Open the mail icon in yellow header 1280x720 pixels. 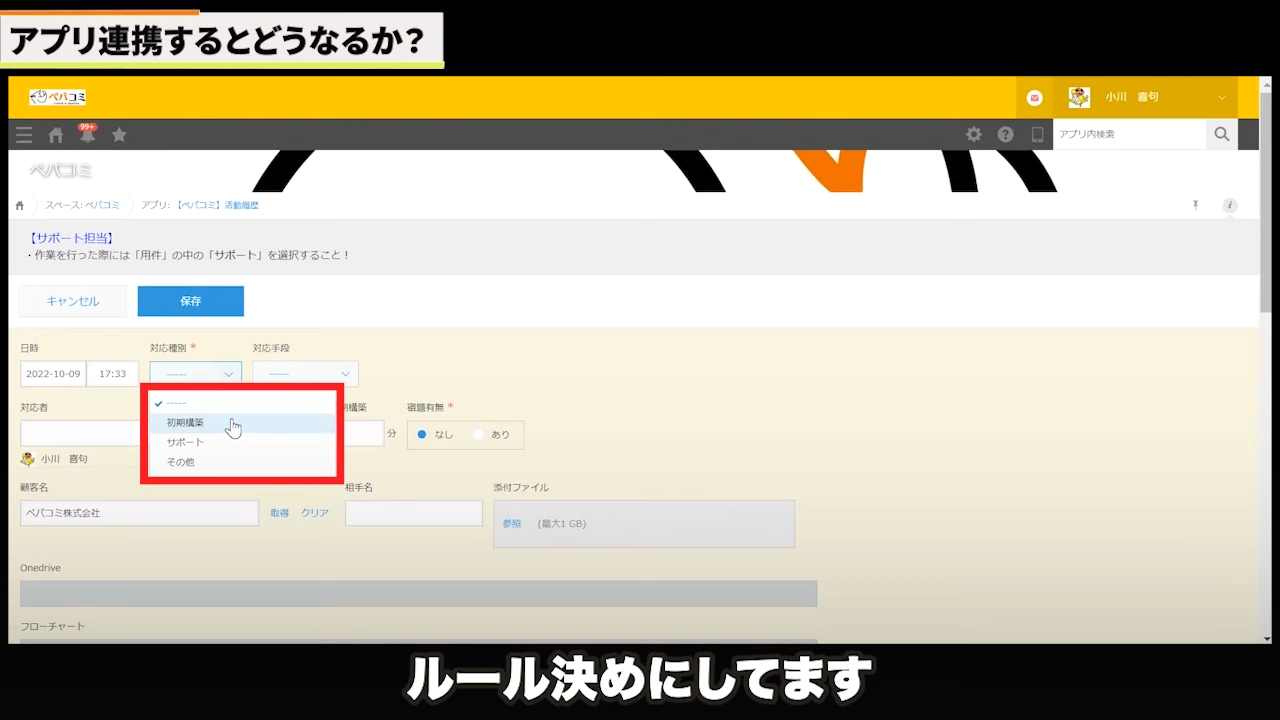click(1034, 98)
